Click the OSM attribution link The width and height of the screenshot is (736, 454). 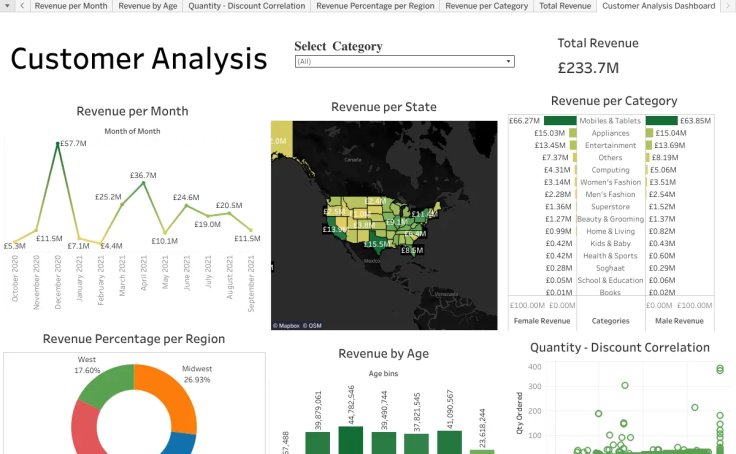click(312, 325)
